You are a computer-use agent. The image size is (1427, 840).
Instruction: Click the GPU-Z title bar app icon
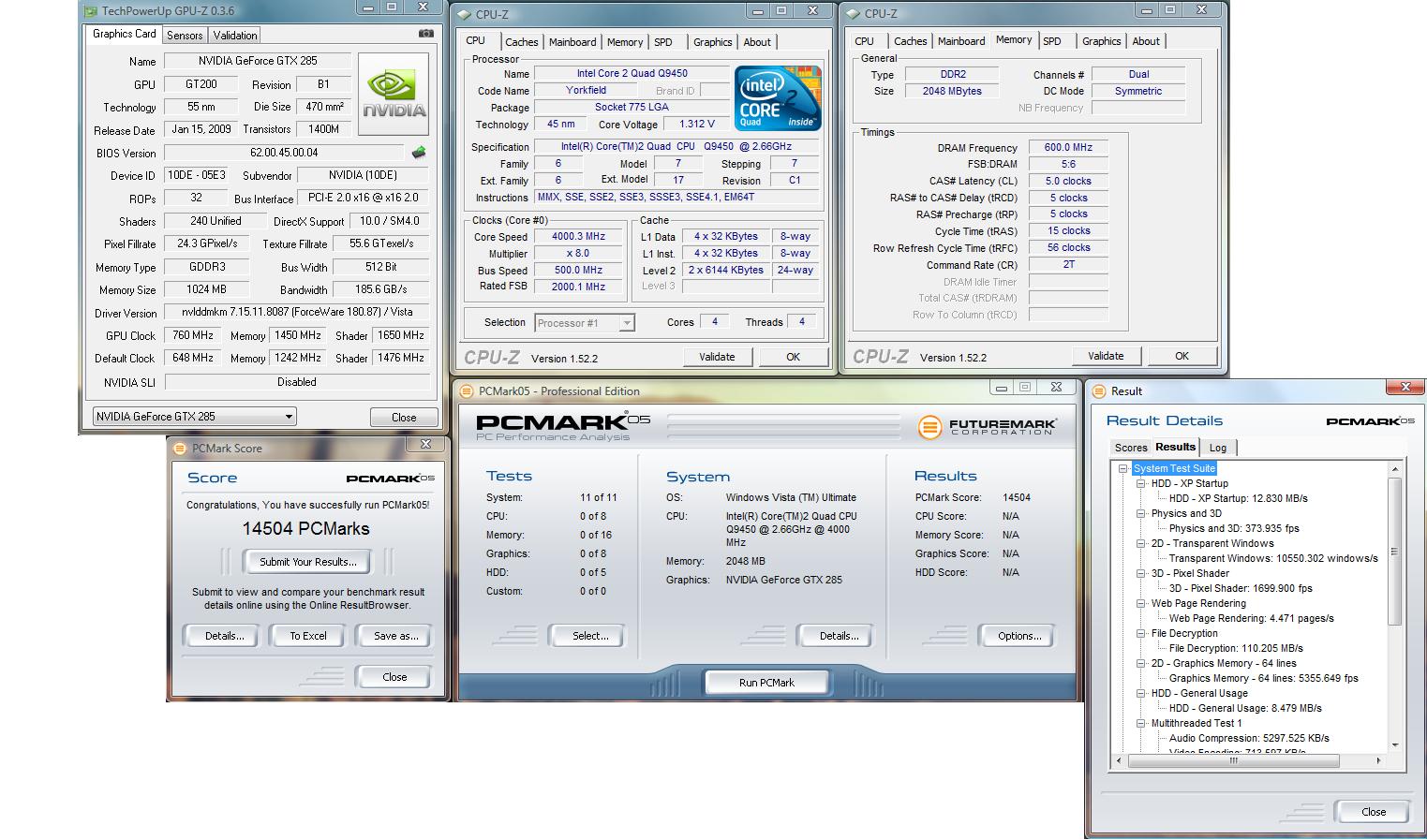tap(90, 11)
